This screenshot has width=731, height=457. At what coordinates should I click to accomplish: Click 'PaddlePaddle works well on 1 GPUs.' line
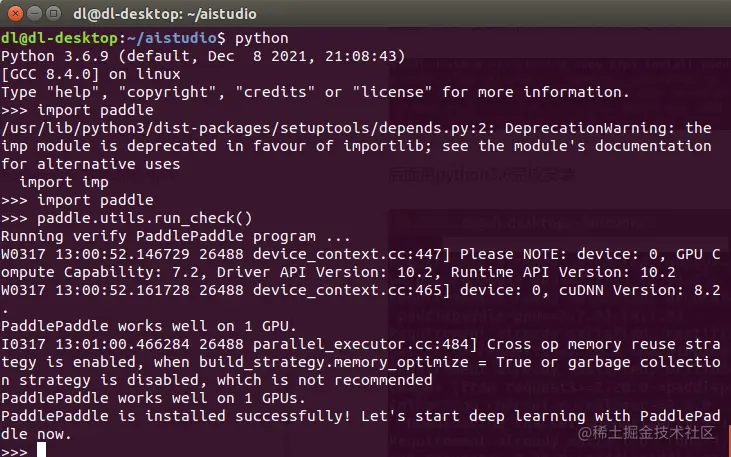[x=153, y=398]
